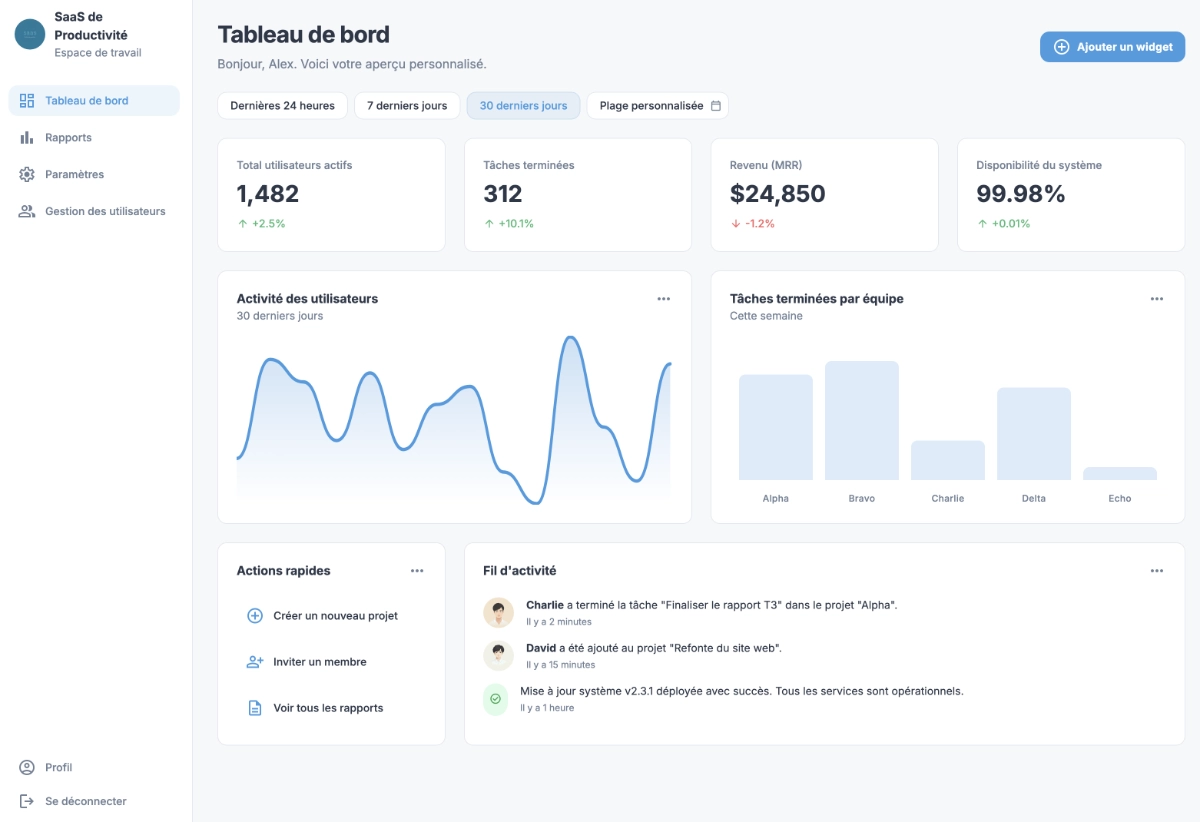This screenshot has width=1200, height=822.
Task: Go to Paramètres in the sidebar
Action: pyautogui.click(x=74, y=175)
